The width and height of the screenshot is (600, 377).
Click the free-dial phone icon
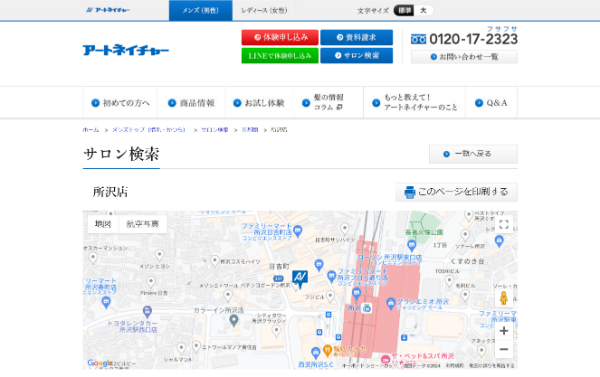(418, 39)
